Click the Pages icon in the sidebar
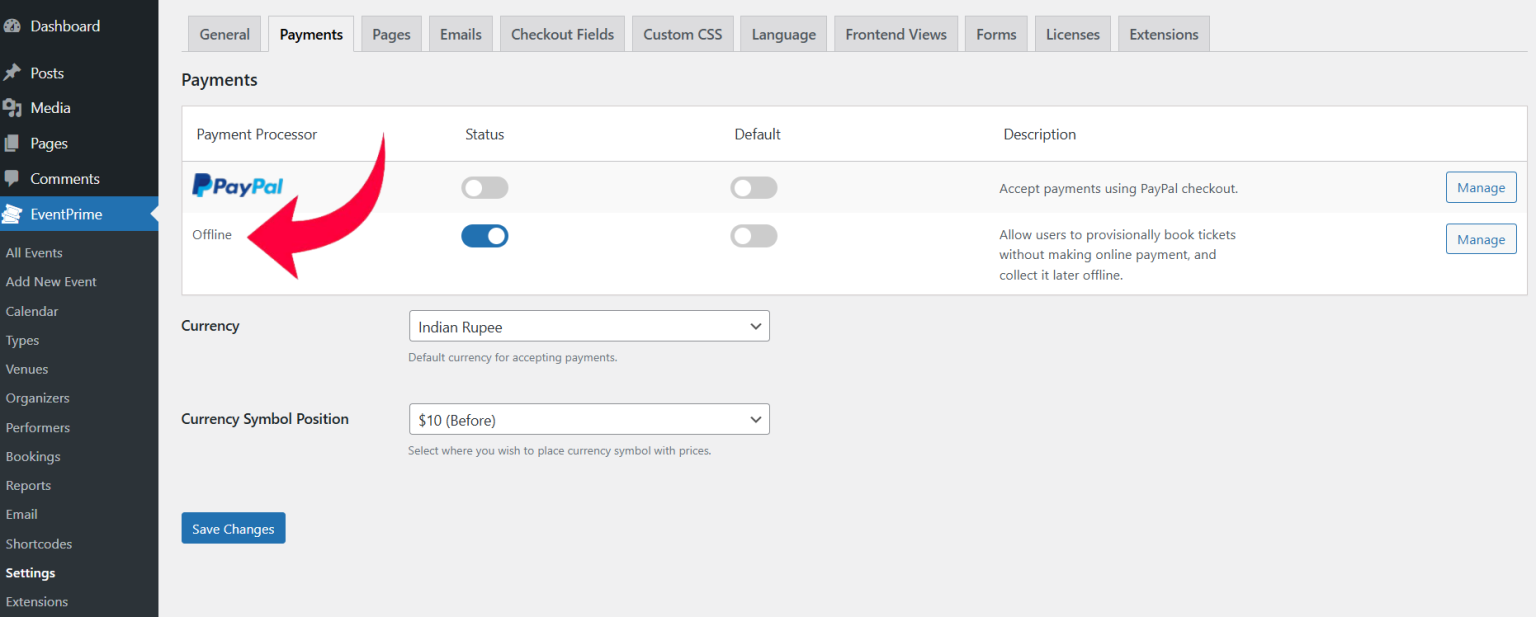Image resolution: width=1536 pixels, height=617 pixels. coord(21,142)
